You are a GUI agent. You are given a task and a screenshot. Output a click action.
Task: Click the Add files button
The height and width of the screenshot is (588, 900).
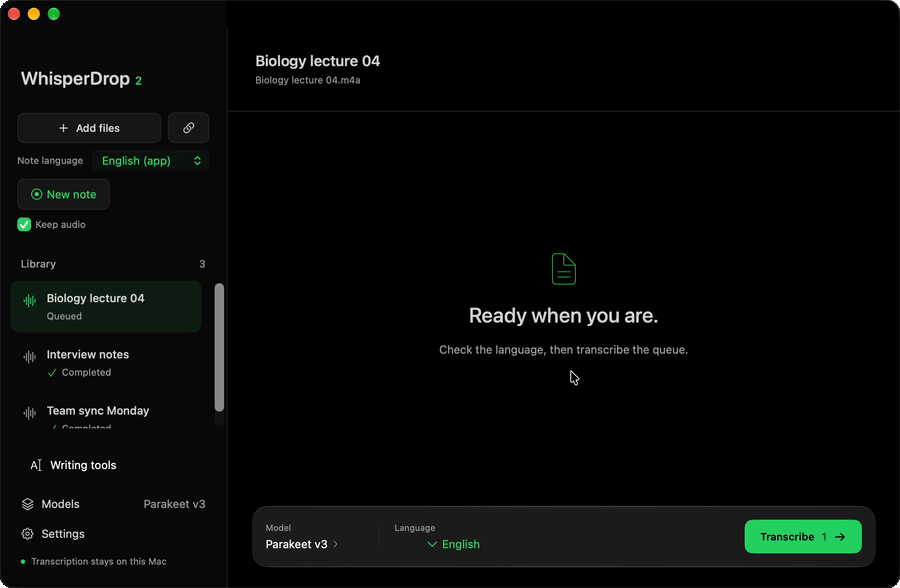[x=89, y=127]
